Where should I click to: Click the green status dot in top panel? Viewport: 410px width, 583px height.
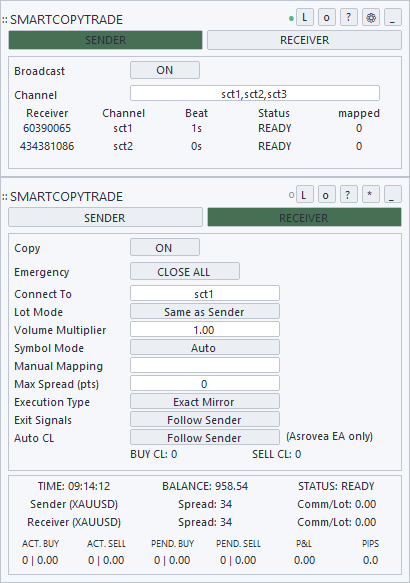[x=291, y=18]
